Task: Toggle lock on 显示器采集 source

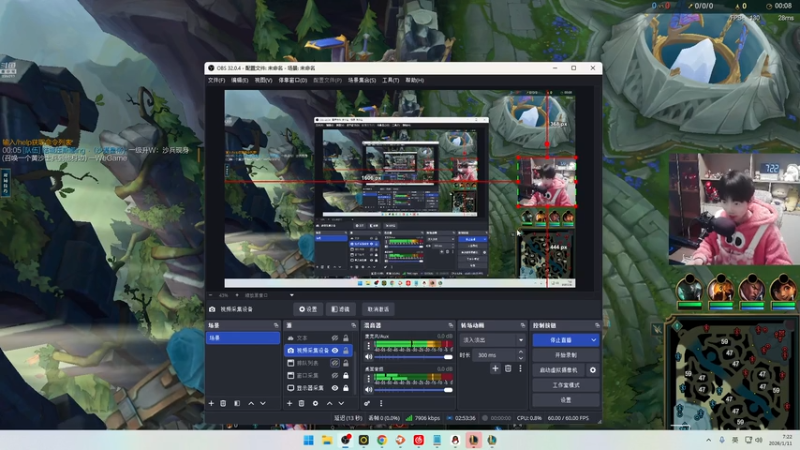Action: point(346,388)
